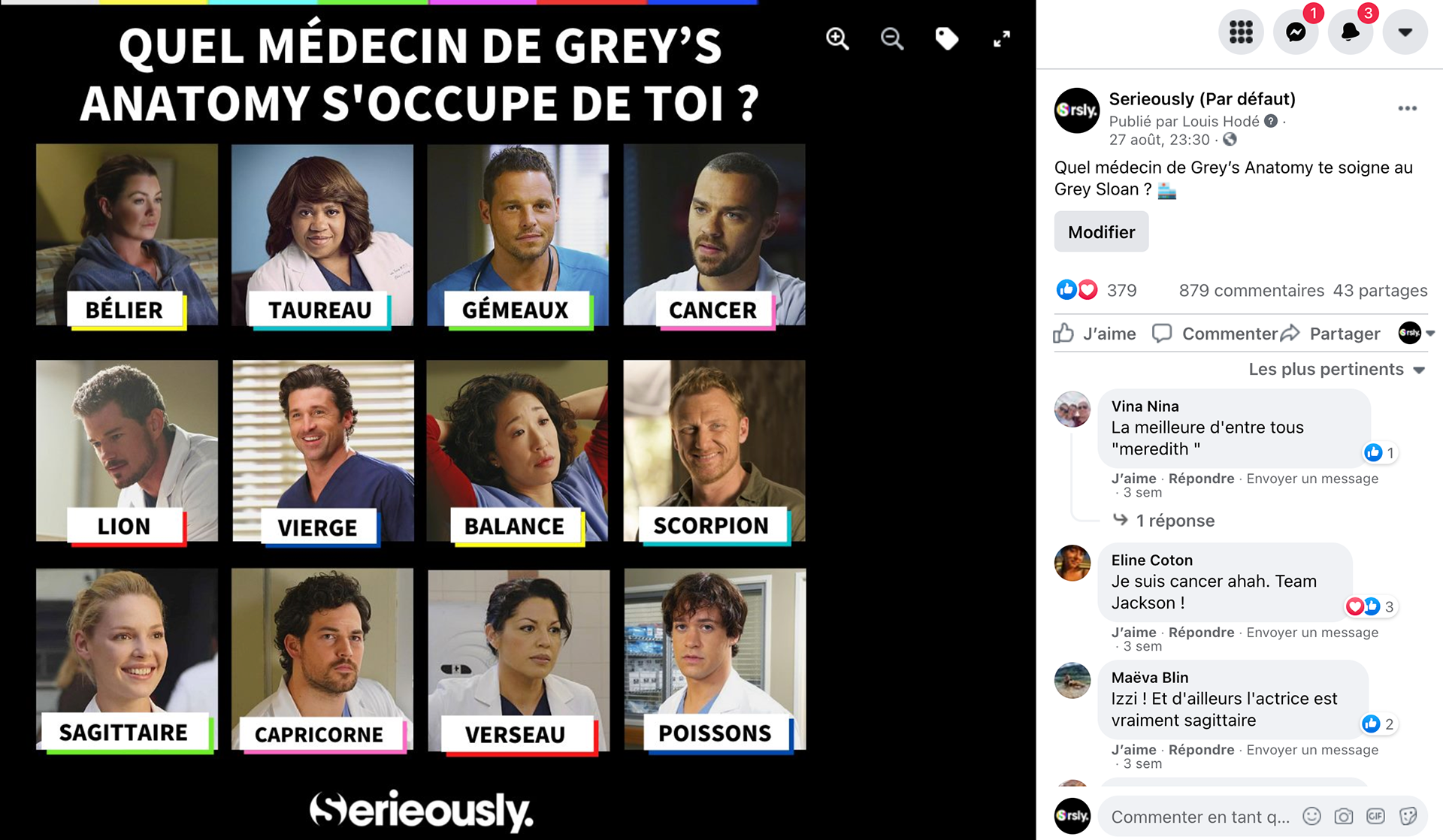
Task: Switch commenting identity via Srsly avatar dropdown
Action: coord(1417,333)
